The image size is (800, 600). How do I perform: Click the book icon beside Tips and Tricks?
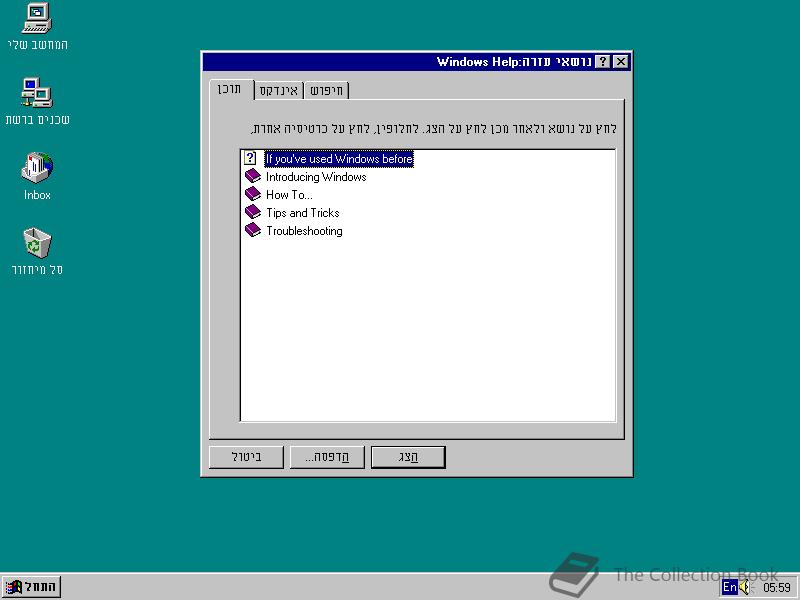(x=253, y=212)
